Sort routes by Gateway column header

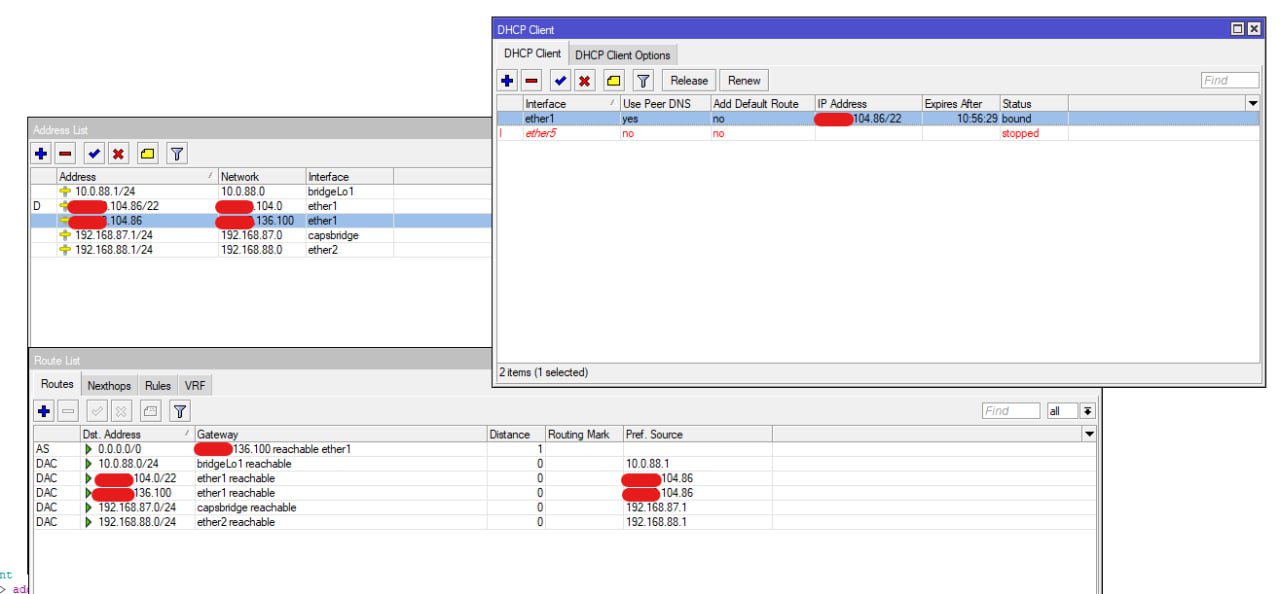pos(340,434)
